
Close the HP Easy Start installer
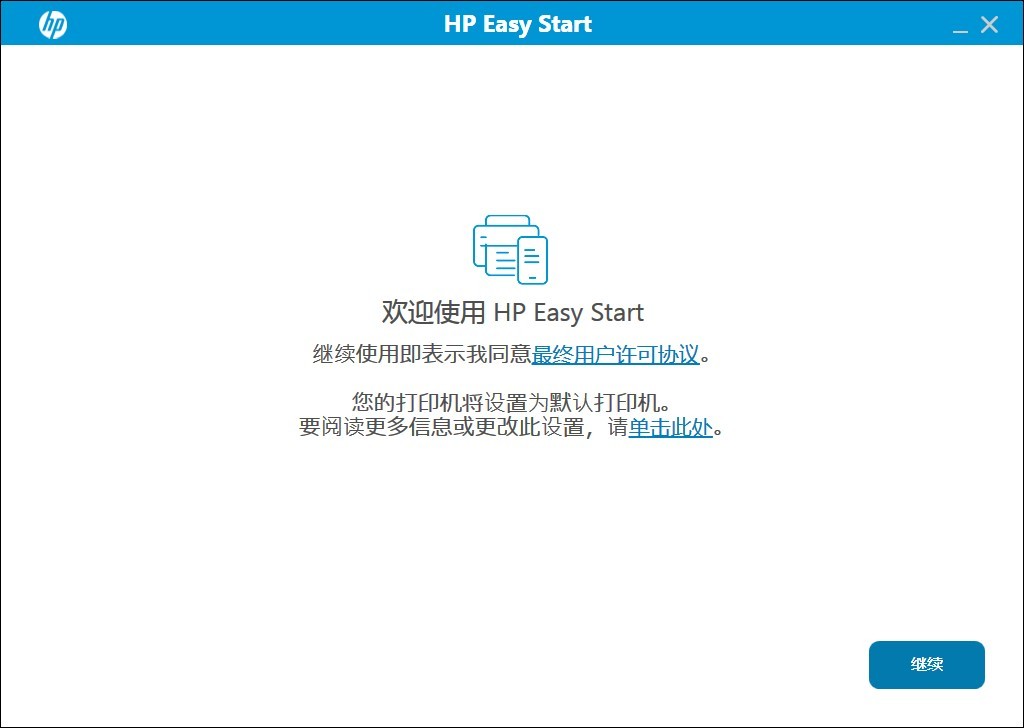coord(989,23)
